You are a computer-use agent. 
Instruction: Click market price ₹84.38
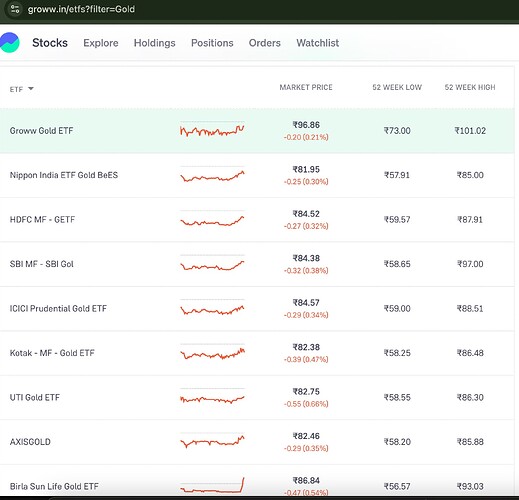[306, 258]
